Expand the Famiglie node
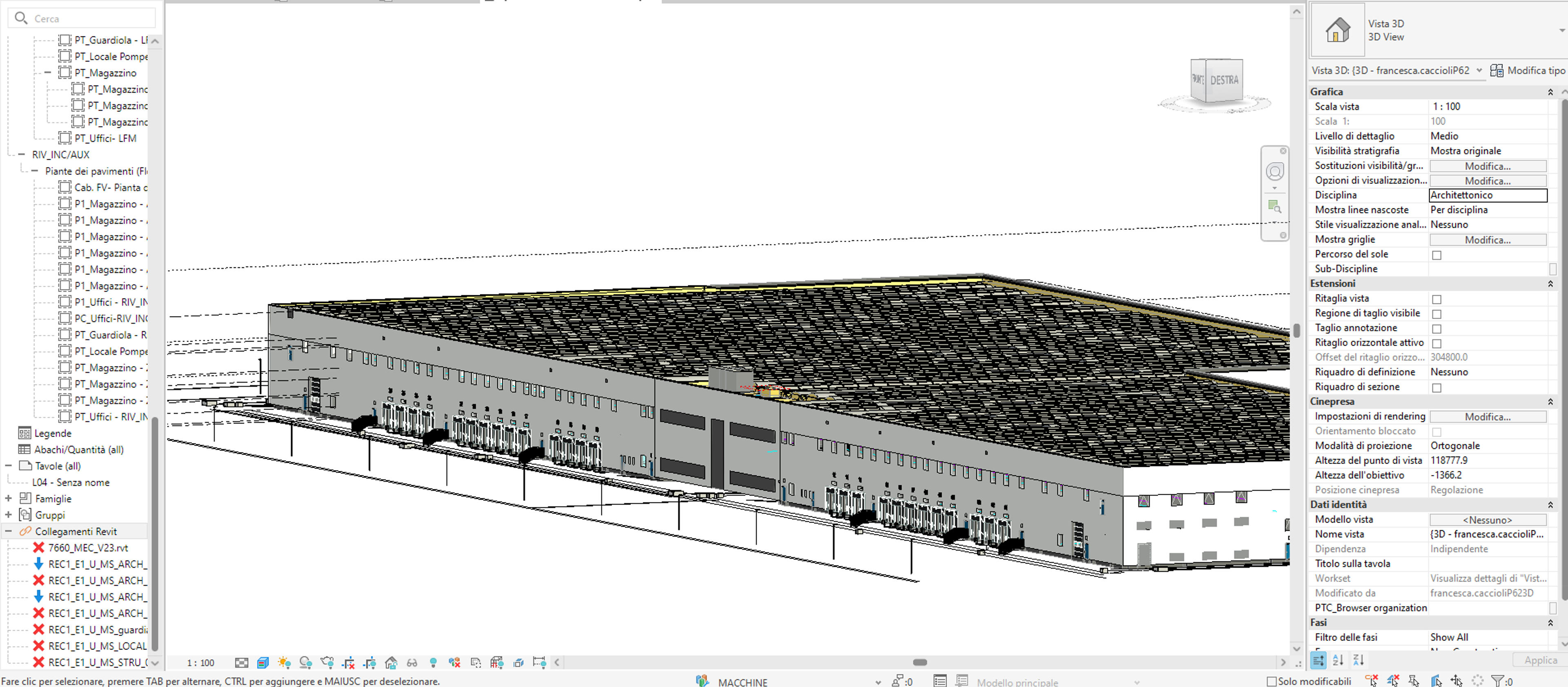Image resolution: width=1568 pixels, height=687 pixels. tap(9, 499)
